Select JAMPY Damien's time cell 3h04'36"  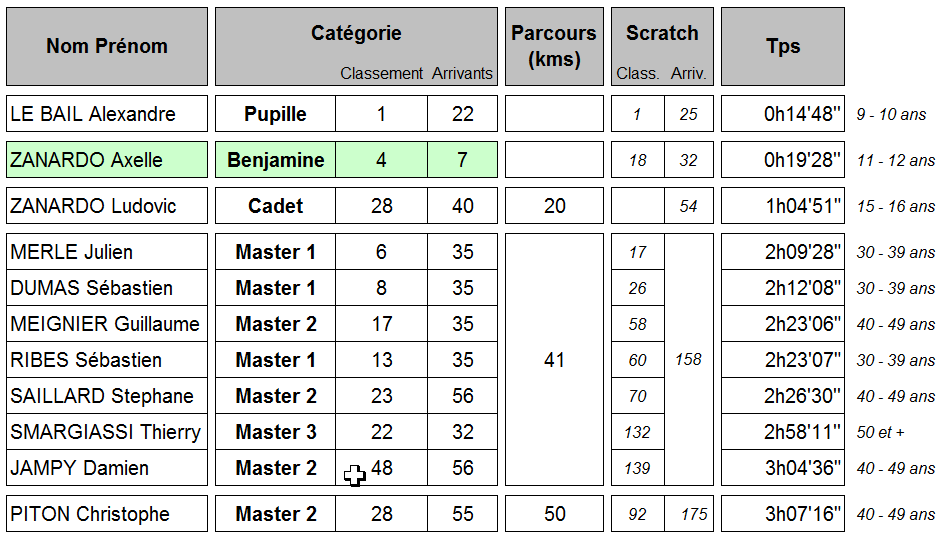(x=782, y=468)
